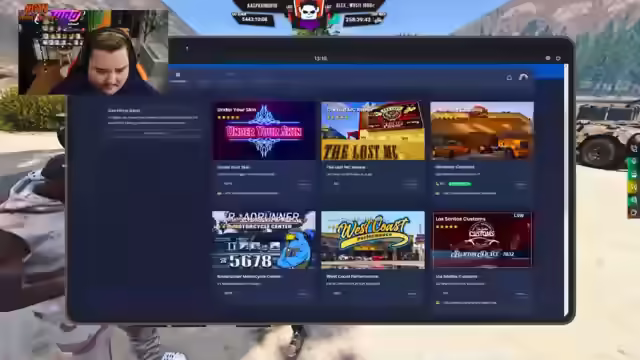Click the phone icon on the orange building card

click(438, 184)
